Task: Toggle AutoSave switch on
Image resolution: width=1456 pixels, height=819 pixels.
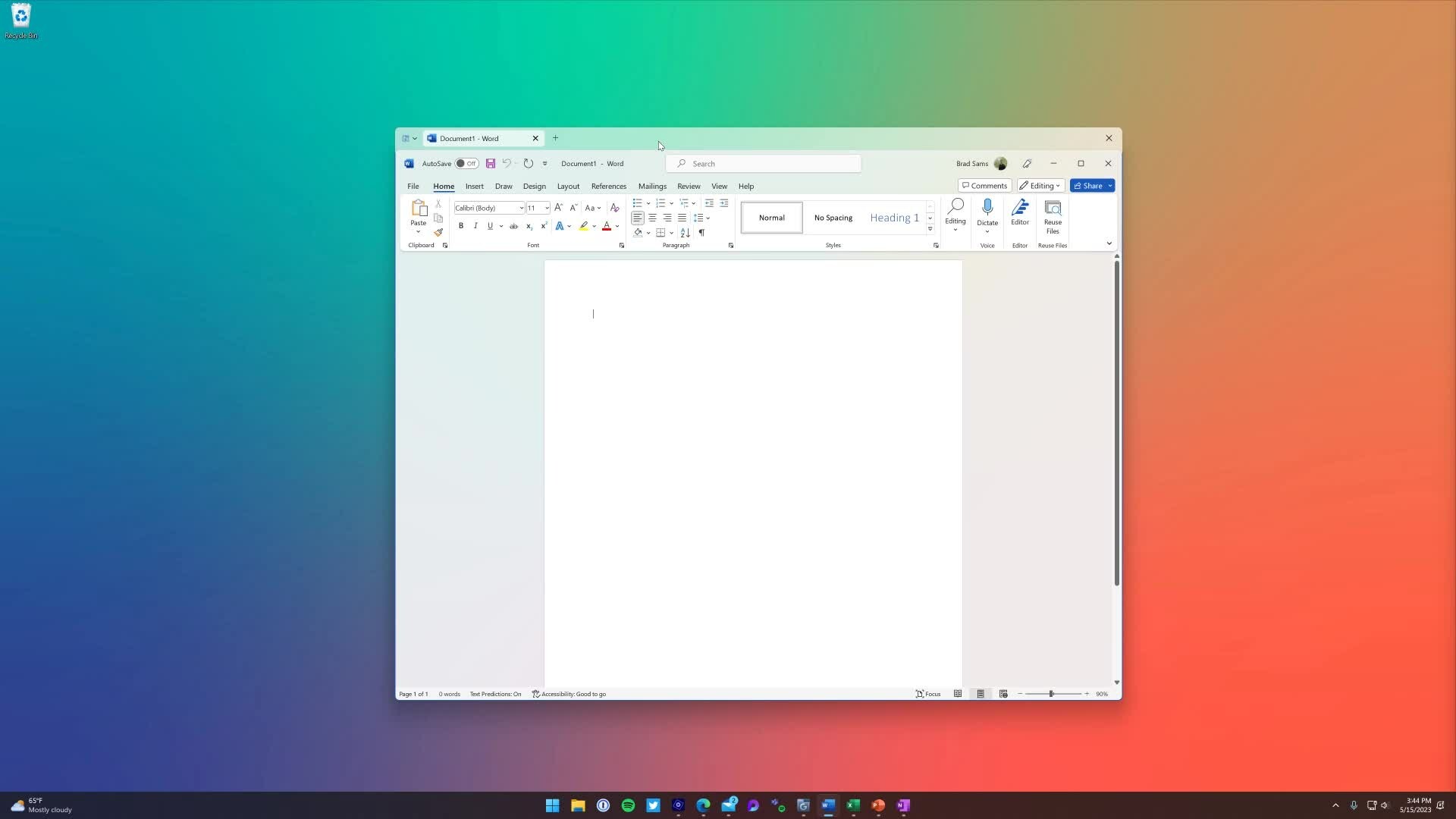Action: click(x=466, y=164)
